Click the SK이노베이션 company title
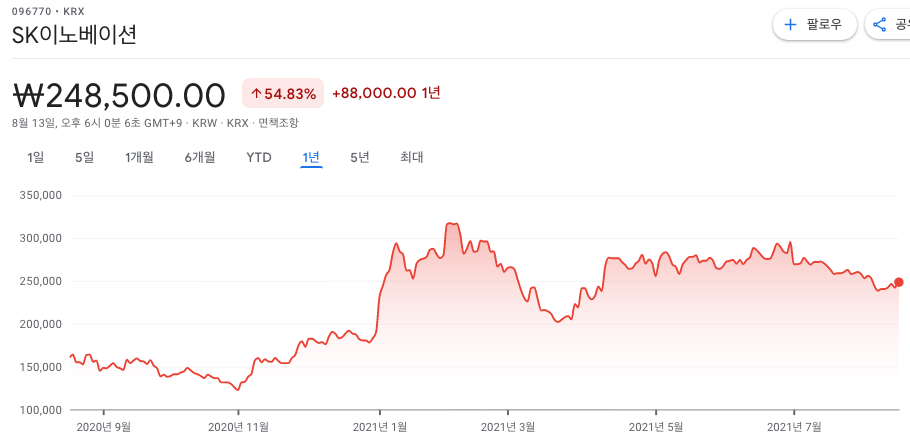This screenshot has height=443, width=910. [74, 36]
